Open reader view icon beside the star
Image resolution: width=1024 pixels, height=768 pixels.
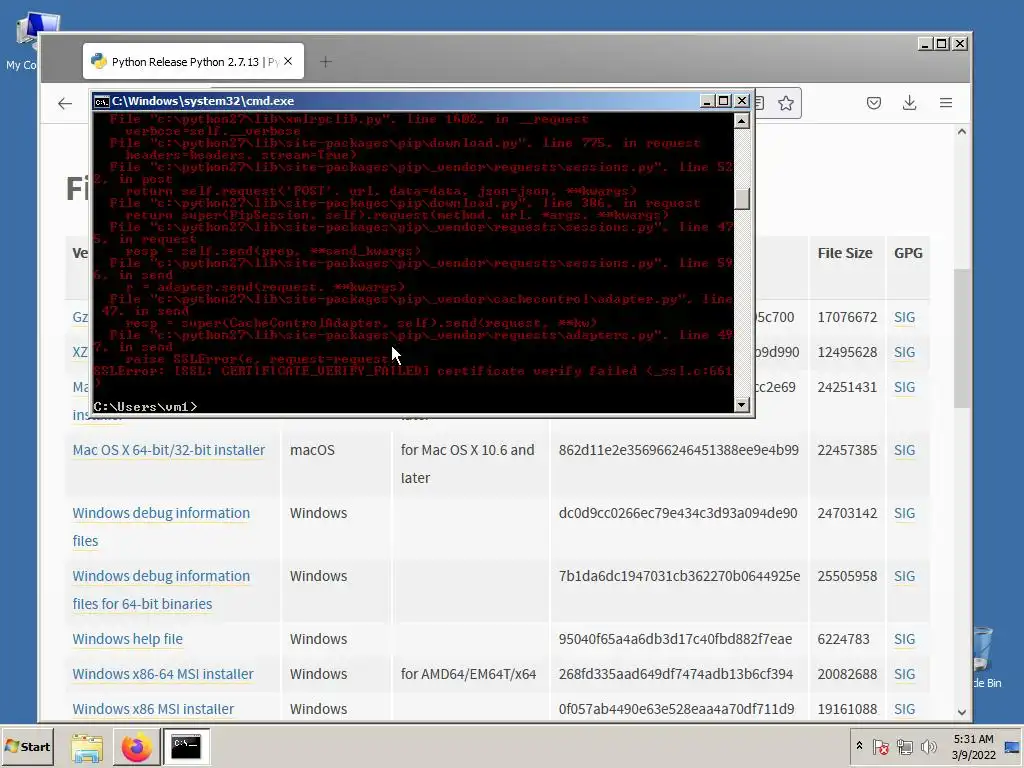tap(760, 103)
